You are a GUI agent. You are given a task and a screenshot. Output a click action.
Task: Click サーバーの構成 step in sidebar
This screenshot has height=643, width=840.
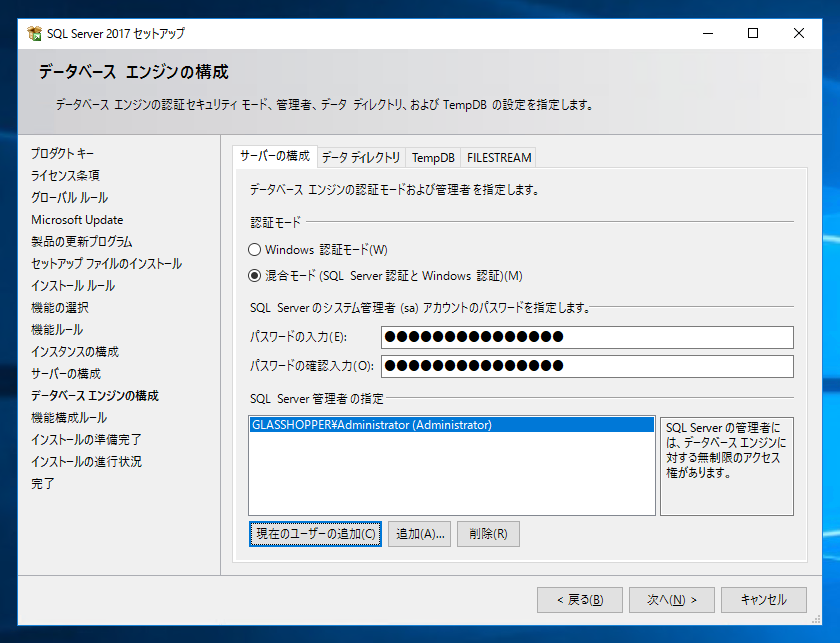click(66, 373)
